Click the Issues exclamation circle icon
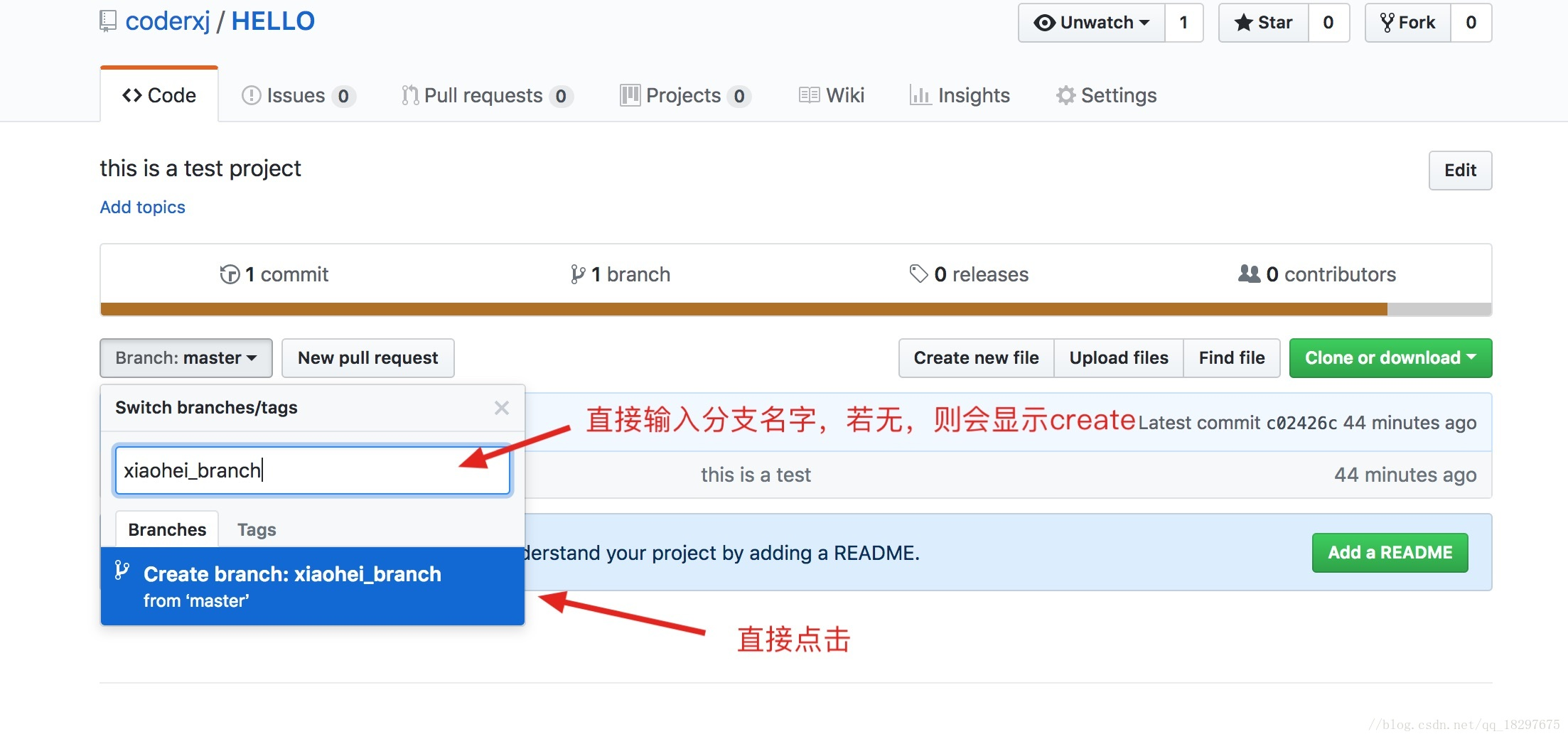1568x739 pixels. coord(251,95)
